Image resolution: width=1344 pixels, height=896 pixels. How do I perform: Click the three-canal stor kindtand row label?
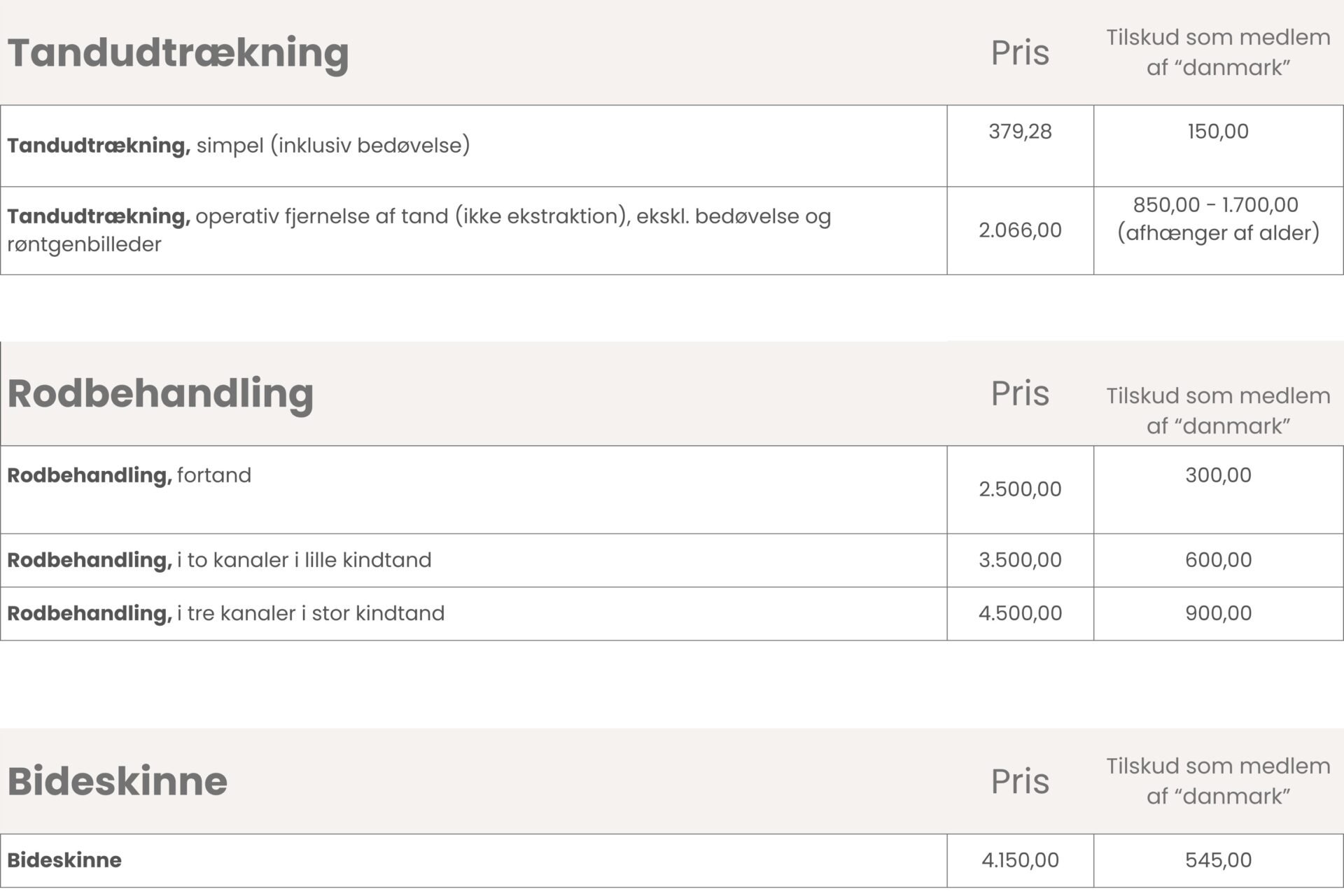click(x=225, y=613)
